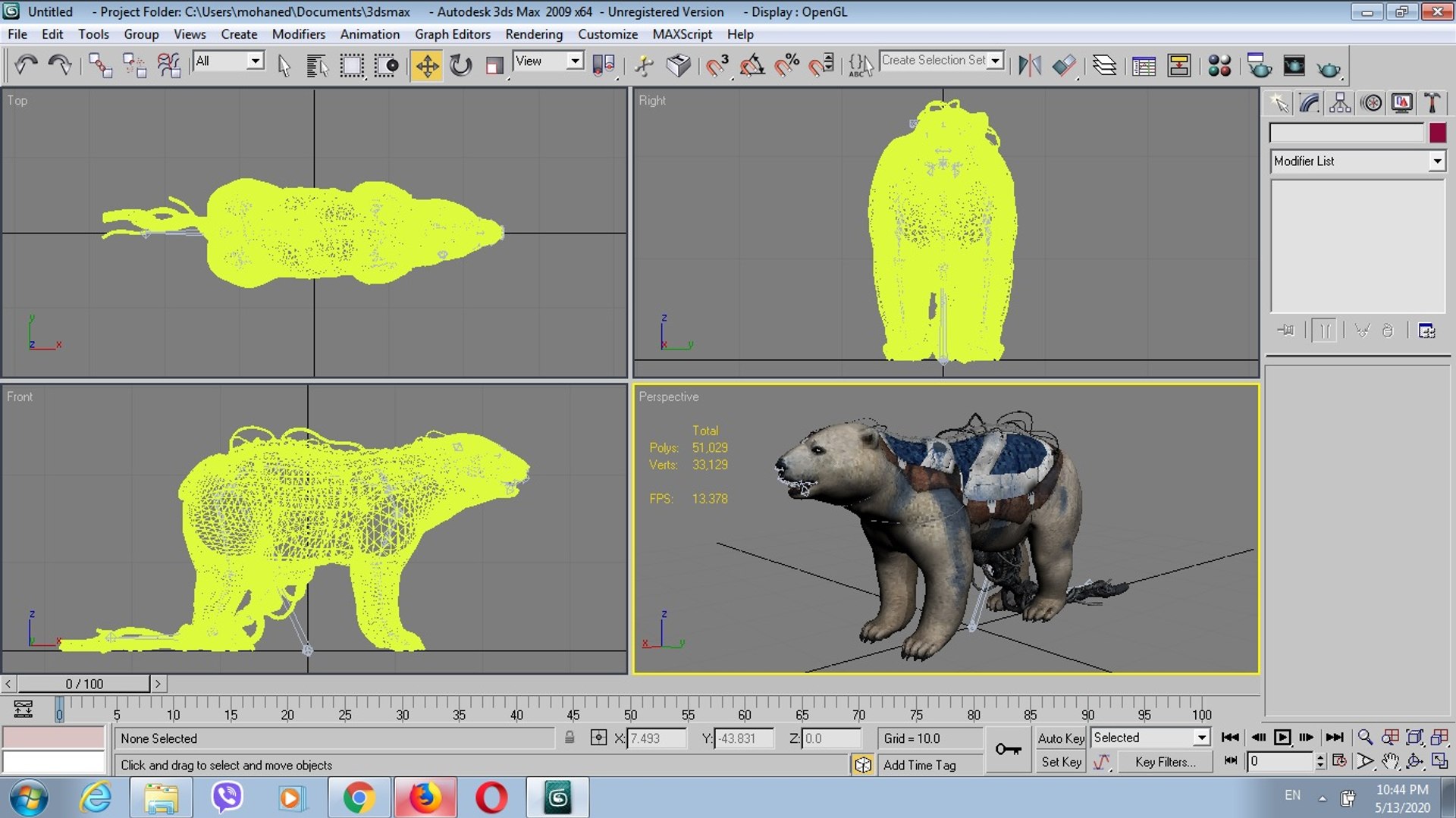Open the Material Editor icon
The width and height of the screenshot is (1456, 818).
pyautogui.click(x=1219, y=66)
